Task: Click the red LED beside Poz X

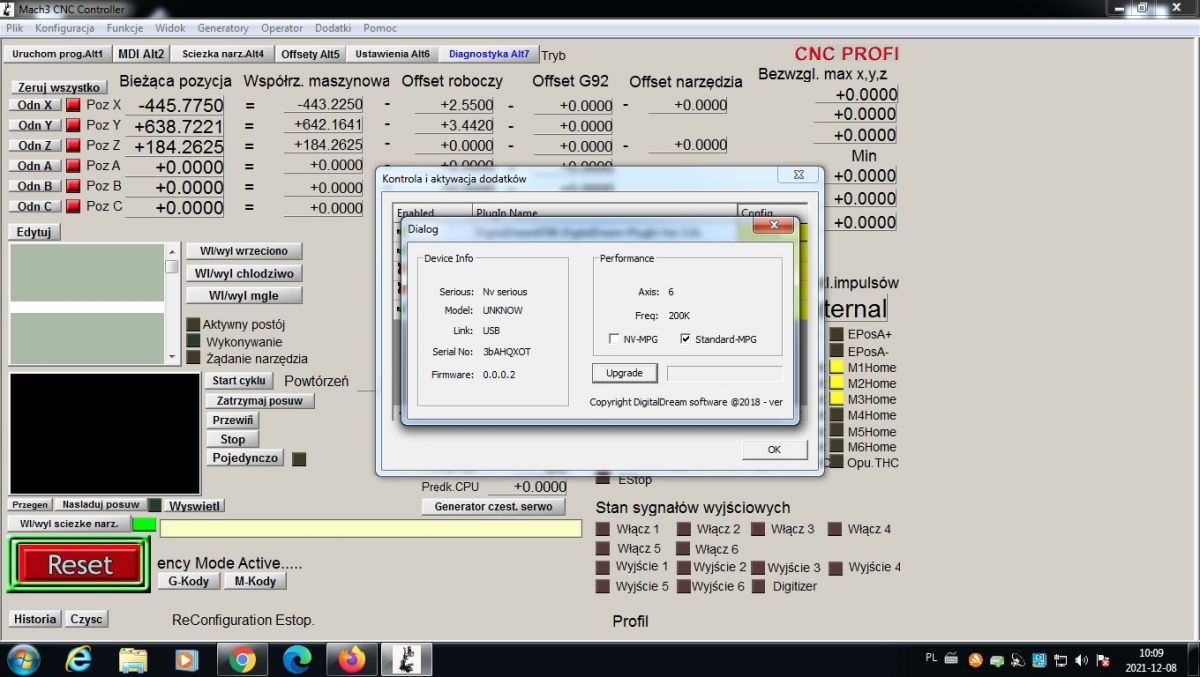Action: pyautogui.click(x=73, y=104)
